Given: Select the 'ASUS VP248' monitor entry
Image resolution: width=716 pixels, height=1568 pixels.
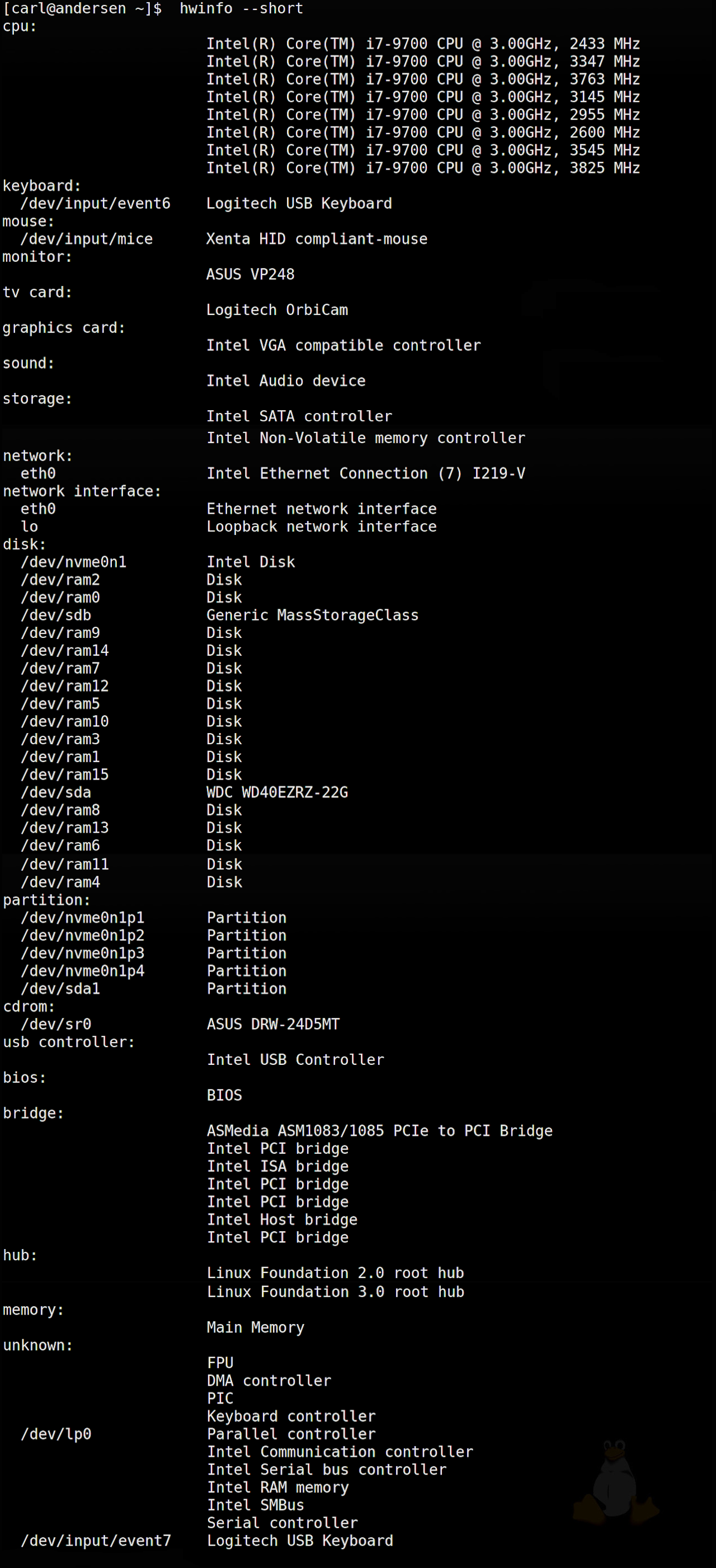Looking at the screenshot, I should coord(250,275).
